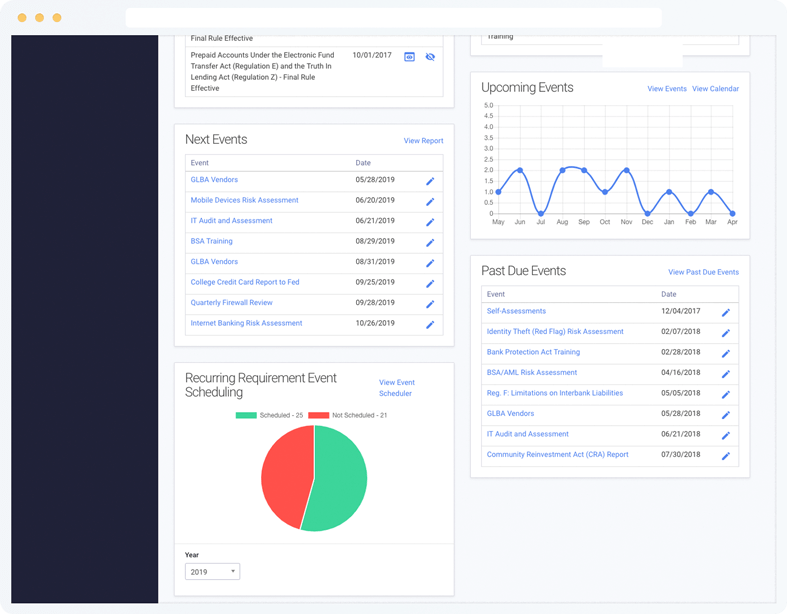Edit the Mobile Devices Risk Assessment event
787x614 pixels.
tap(430, 202)
